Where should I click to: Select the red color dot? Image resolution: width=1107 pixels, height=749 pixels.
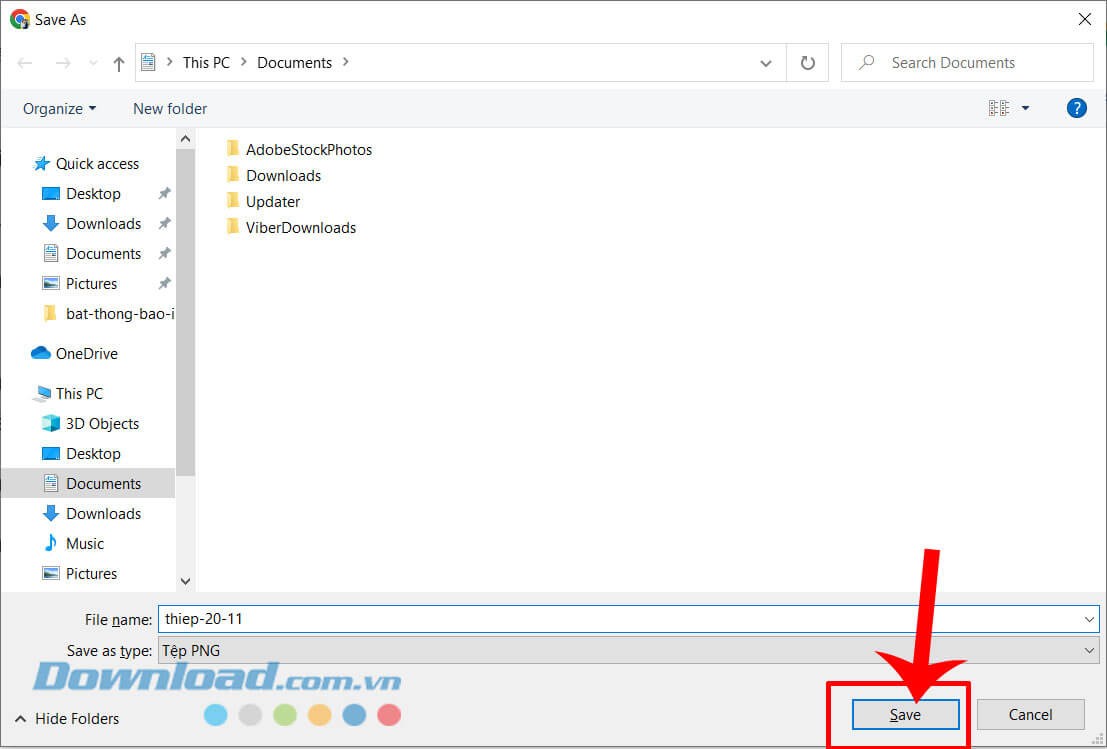388,715
